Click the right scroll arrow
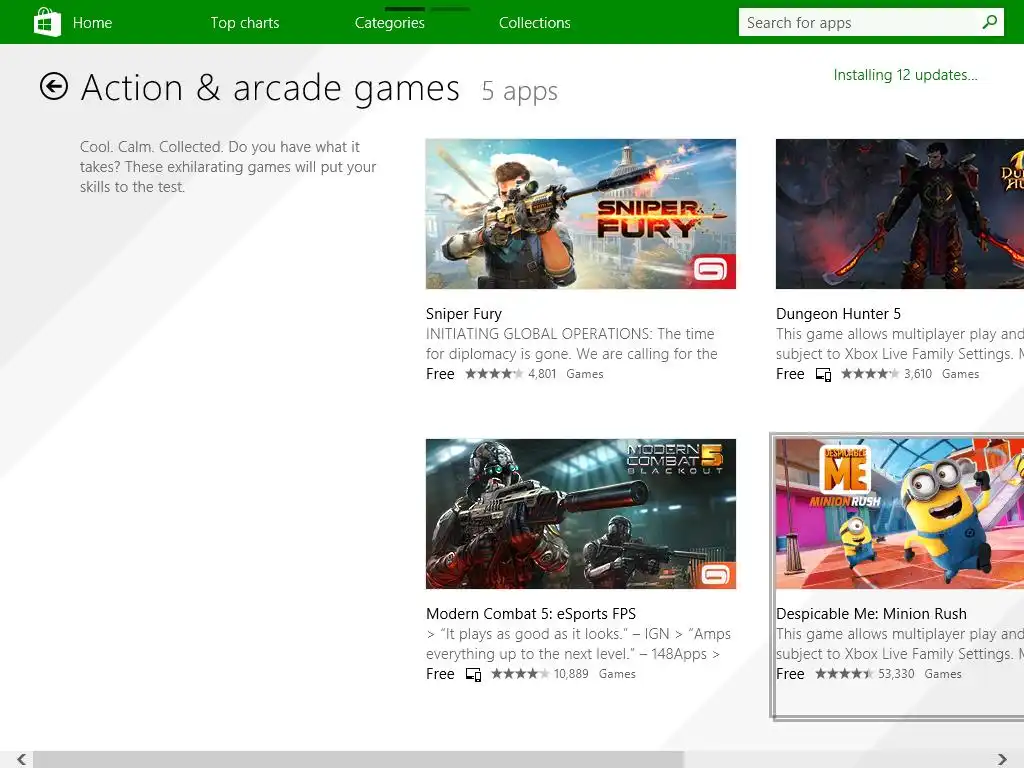 tap(1002, 759)
